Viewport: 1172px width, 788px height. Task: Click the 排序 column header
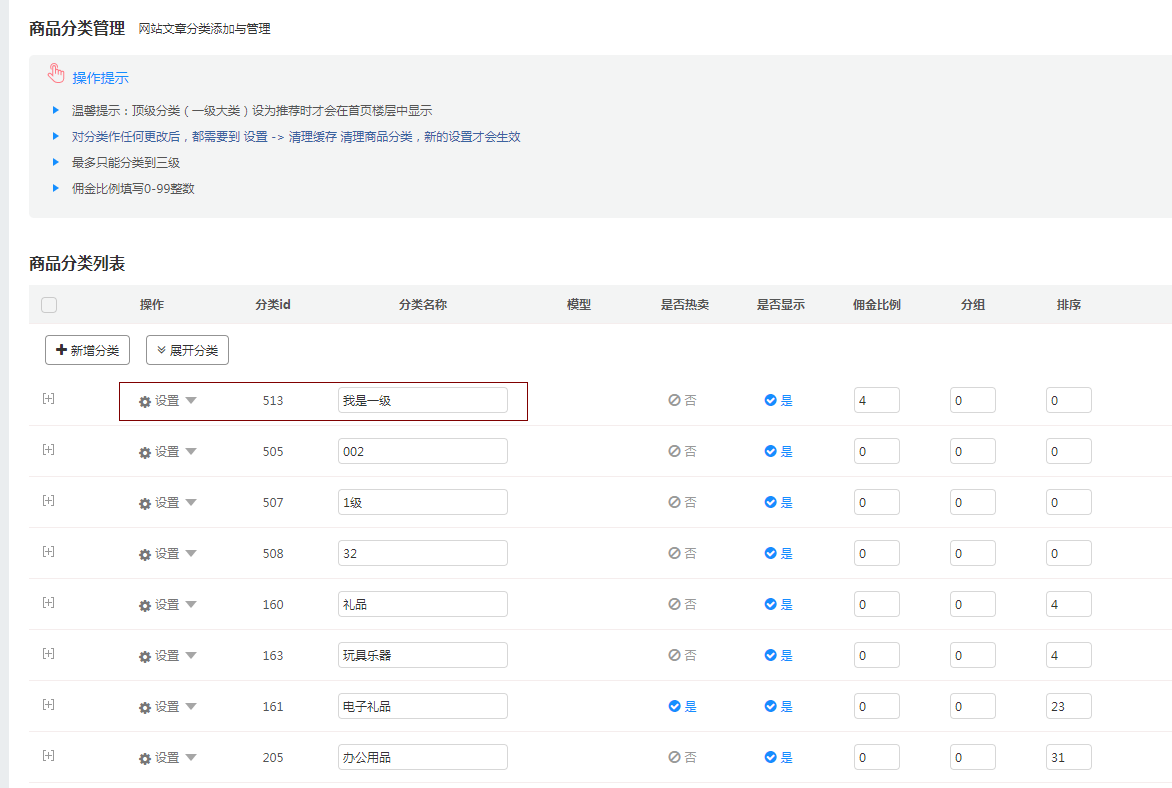[1069, 305]
